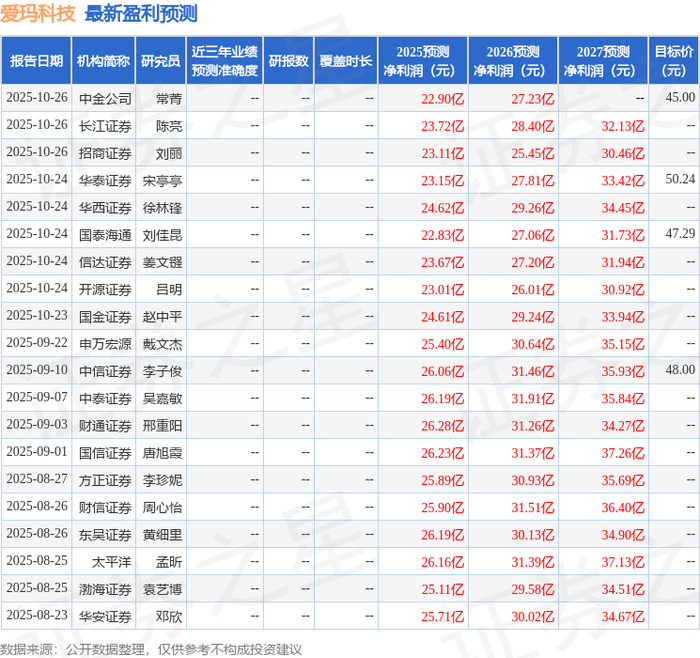700x658 pixels.
Task: Click analyst name 刘丽
Action: pyautogui.click(x=169, y=154)
